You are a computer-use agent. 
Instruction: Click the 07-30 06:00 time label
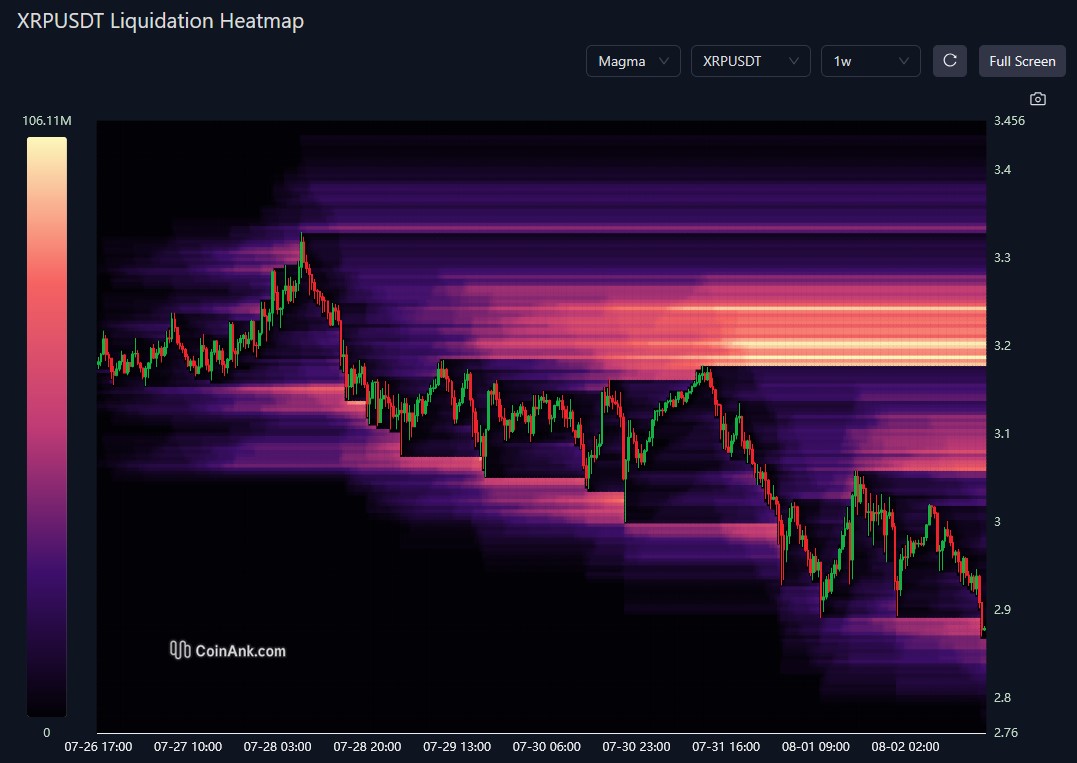547,747
